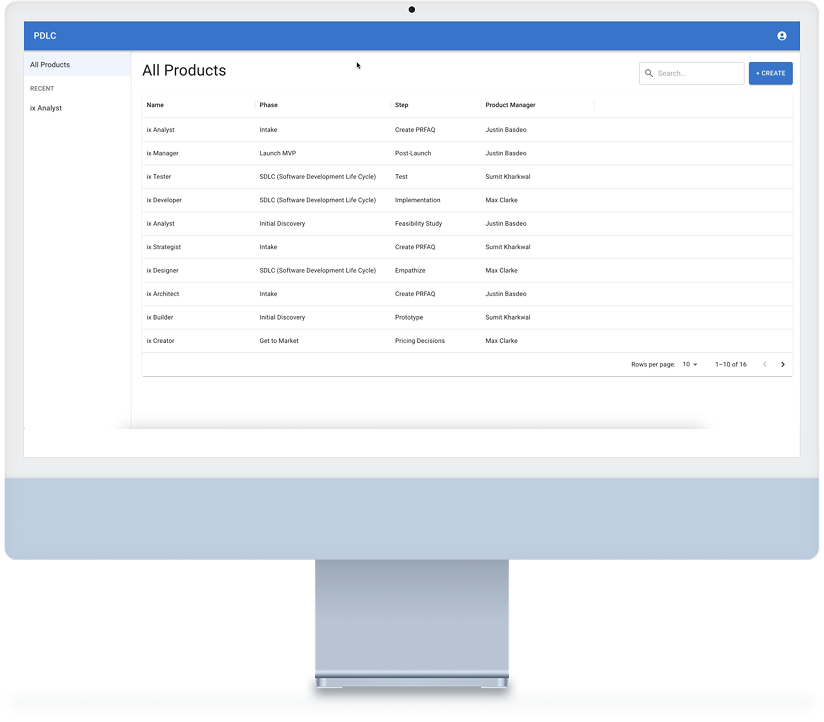This screenshot has width=824, height=722.
Task: Click the PDLC header title
Action: coord(45,36)
